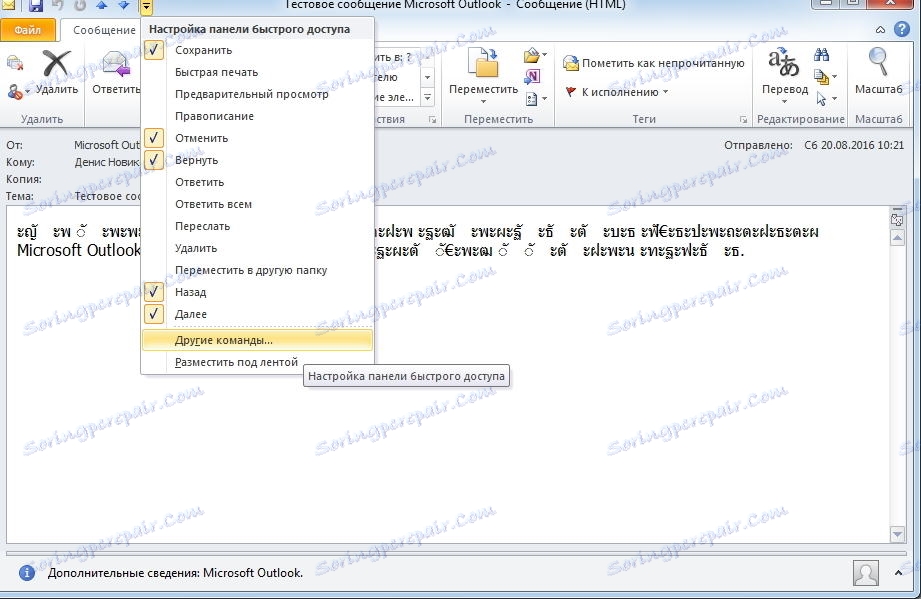Click the binoculars Find icon

[x=822, y=55]
